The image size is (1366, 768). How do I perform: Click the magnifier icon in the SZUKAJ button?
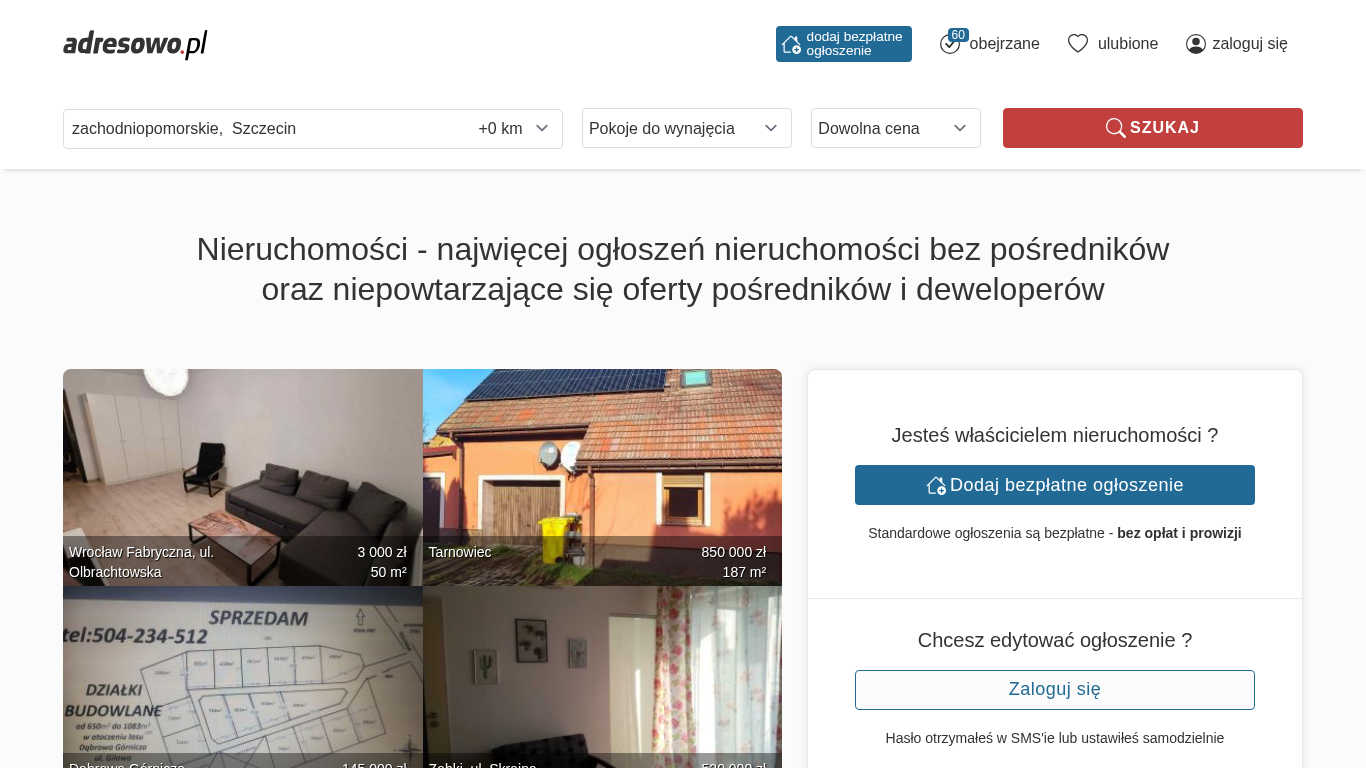click(1115, 128)
